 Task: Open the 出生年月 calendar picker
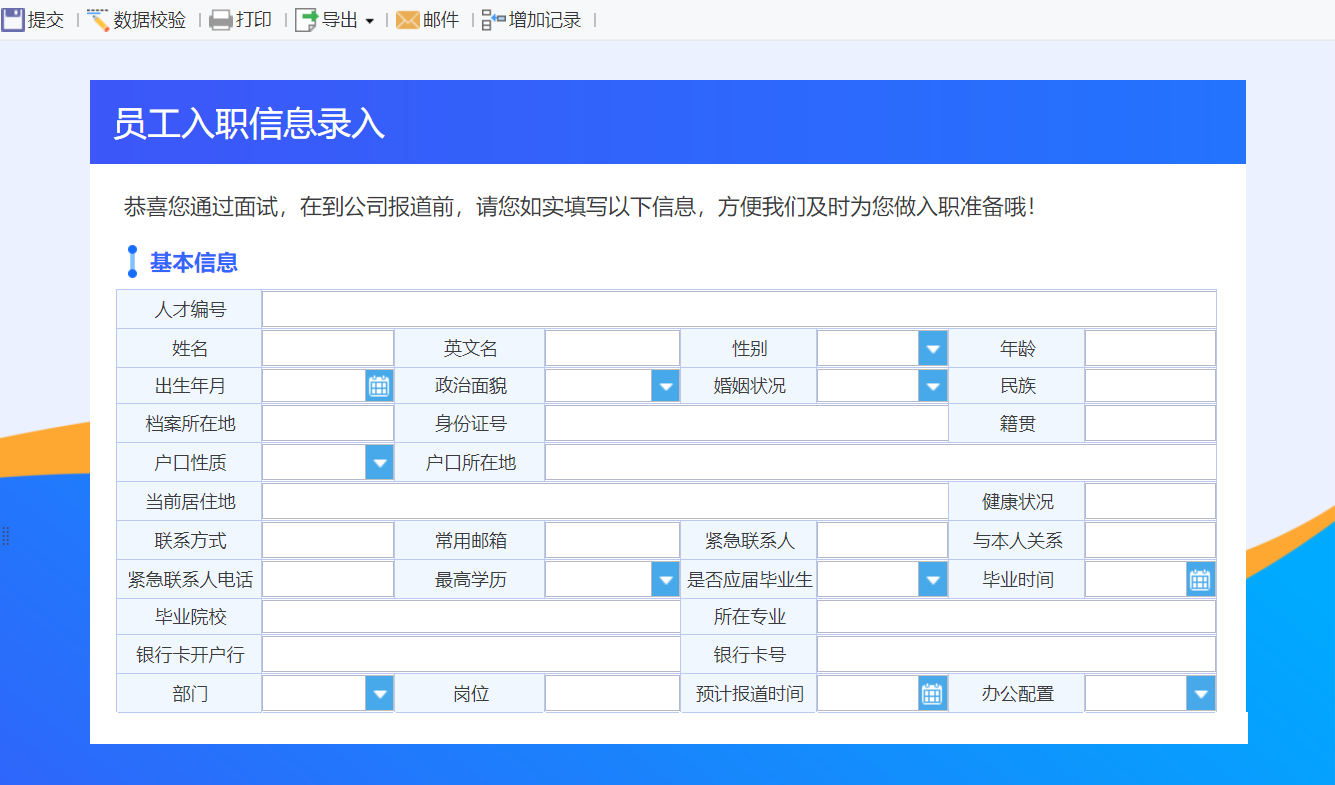[x=379, y=386]
